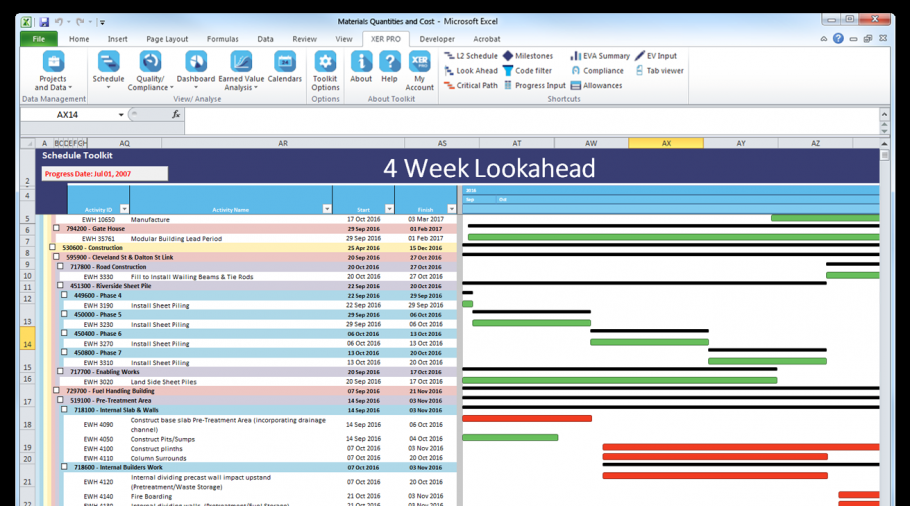Select column AS header
Screen dimensions: 910x506
[x=442, y=143]
